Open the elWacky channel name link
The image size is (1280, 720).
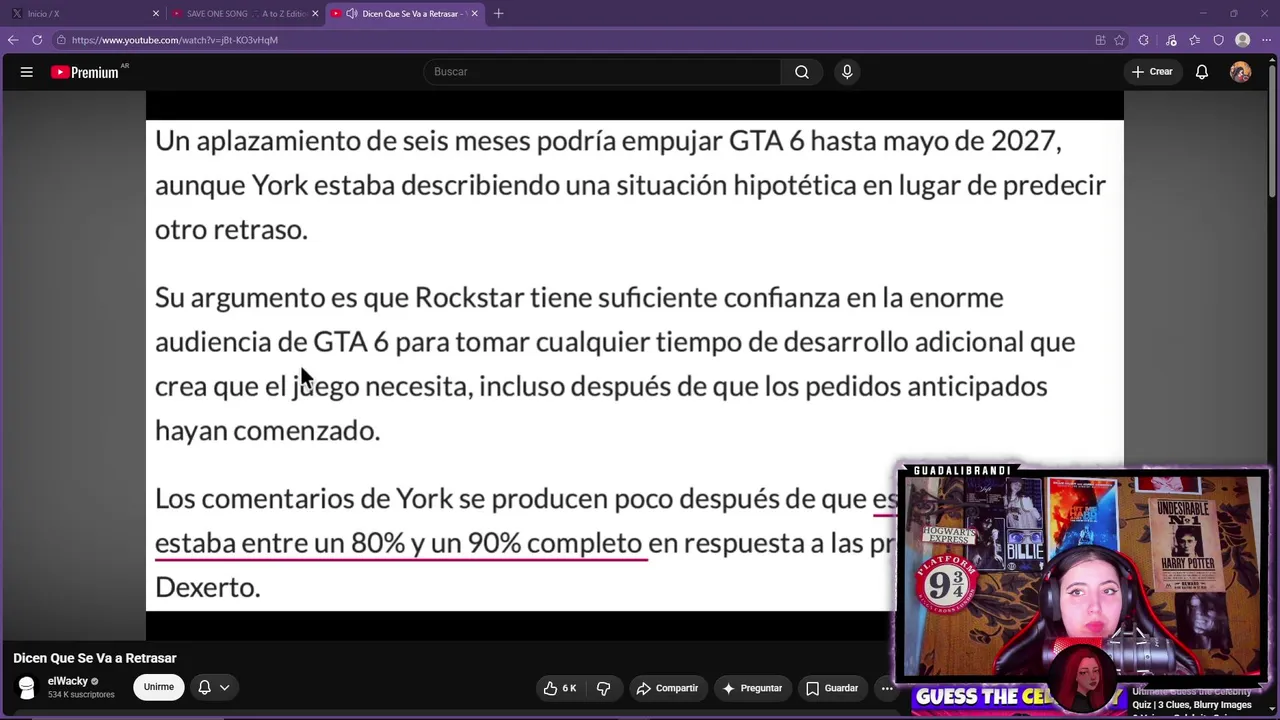click(x=68, y=681)
